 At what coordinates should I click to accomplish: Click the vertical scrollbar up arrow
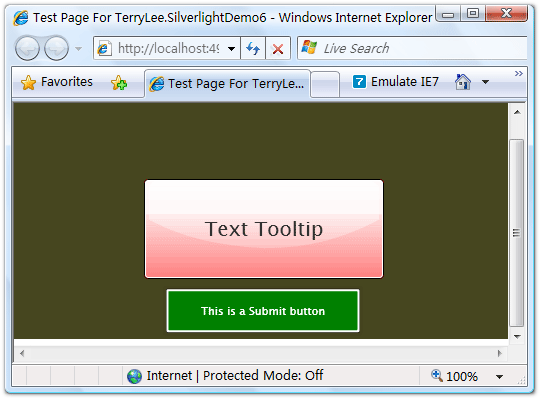pos(517,113)
